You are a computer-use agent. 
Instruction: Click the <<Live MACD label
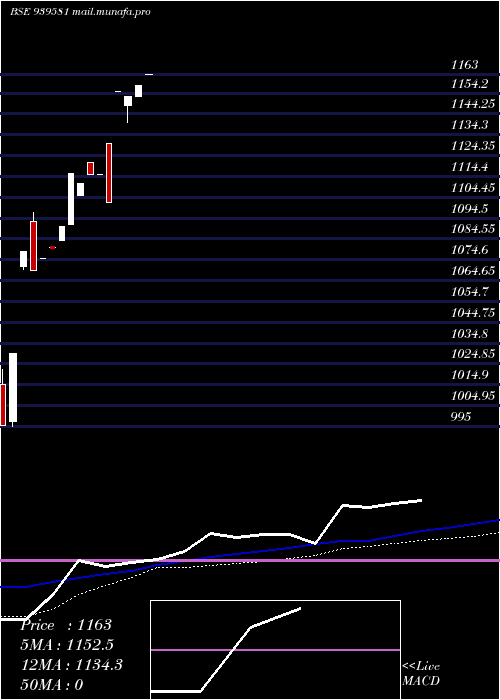pos(421,674)
